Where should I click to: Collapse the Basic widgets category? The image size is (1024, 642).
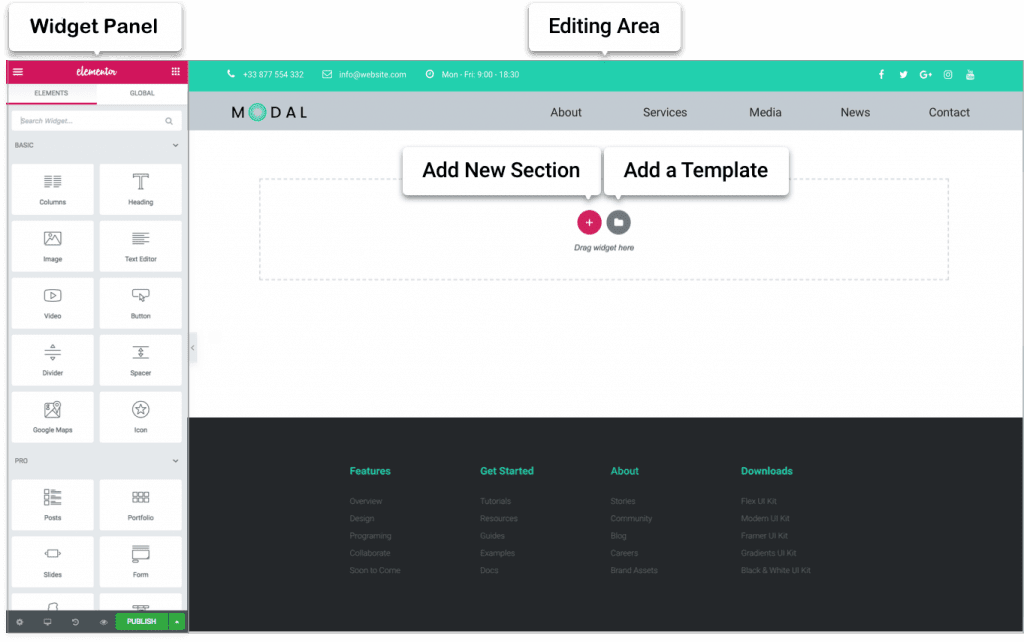pyautogui.click(x=176, y=146)
